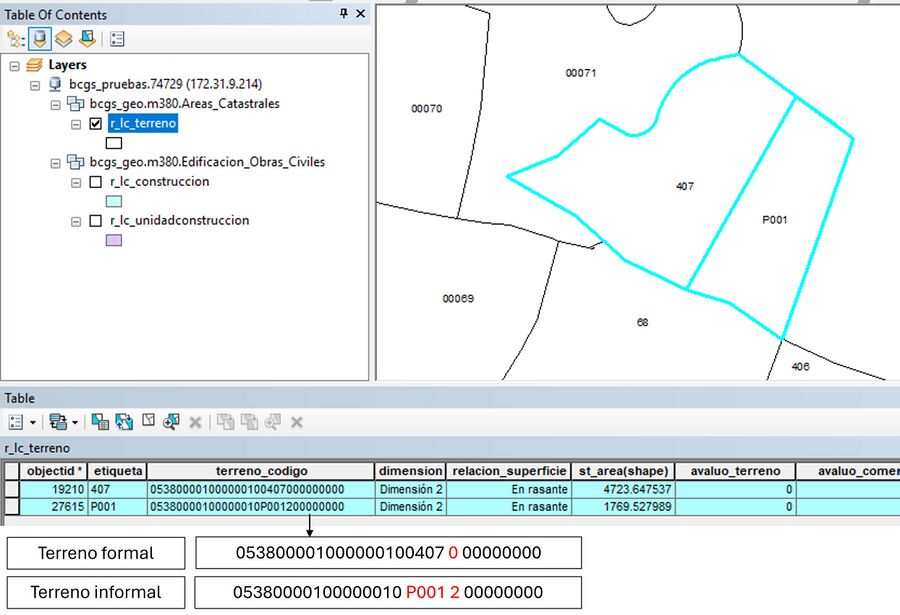Image resolution: width=900 pixels, height=615 pixels.
Task: Click the r_lc_construccion light blue symbol swatch
Action: 114,201
